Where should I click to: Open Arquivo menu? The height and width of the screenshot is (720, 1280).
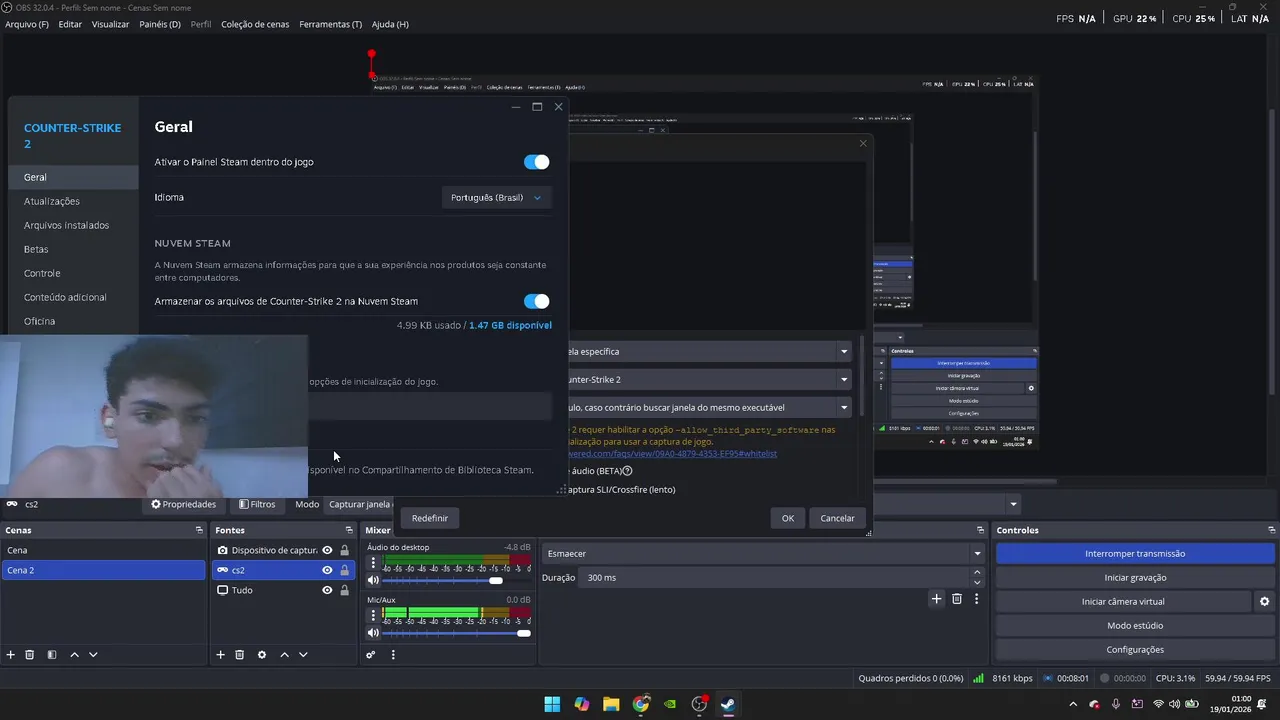(27, 24)
